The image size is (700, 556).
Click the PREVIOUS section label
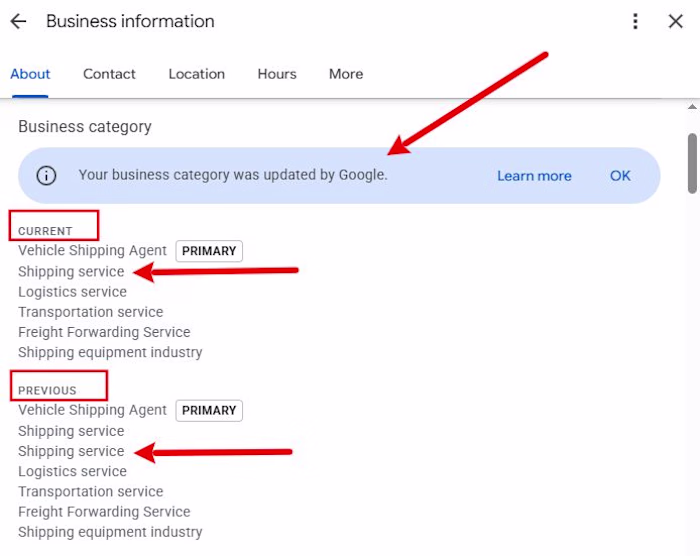coord(47,390)
